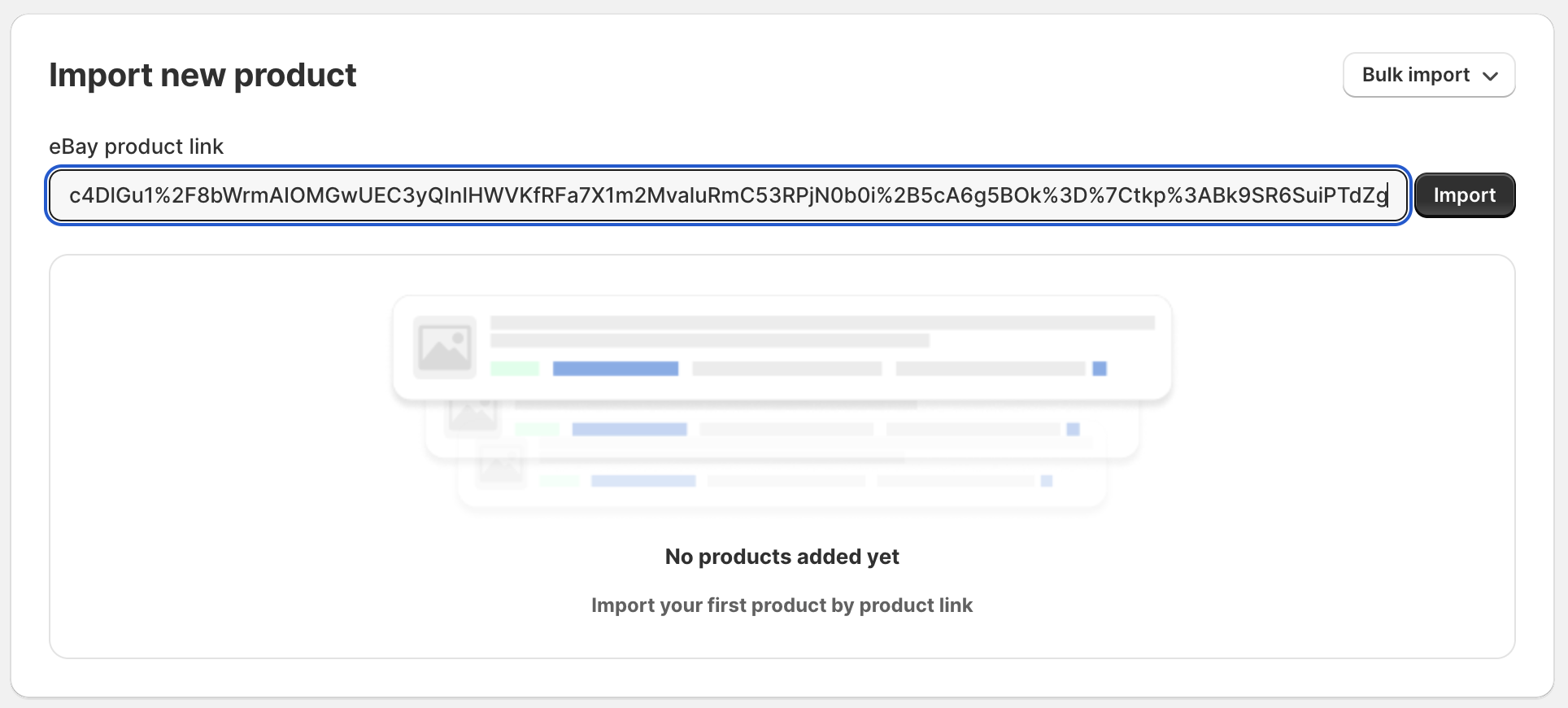Click the light blue bar on back card
This screenshot has height=708, width=1568.
[643, 481]
